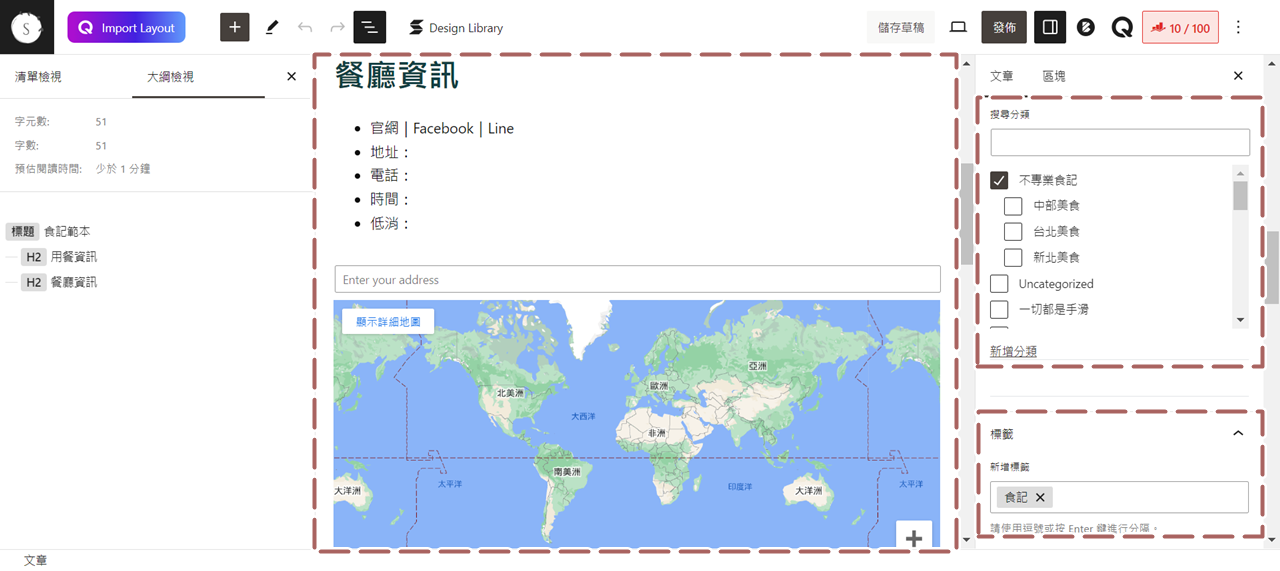The width and height of the screenshot is (1280, 571).
Task: Open the three-dot options menu
Action: [1238, 27]
